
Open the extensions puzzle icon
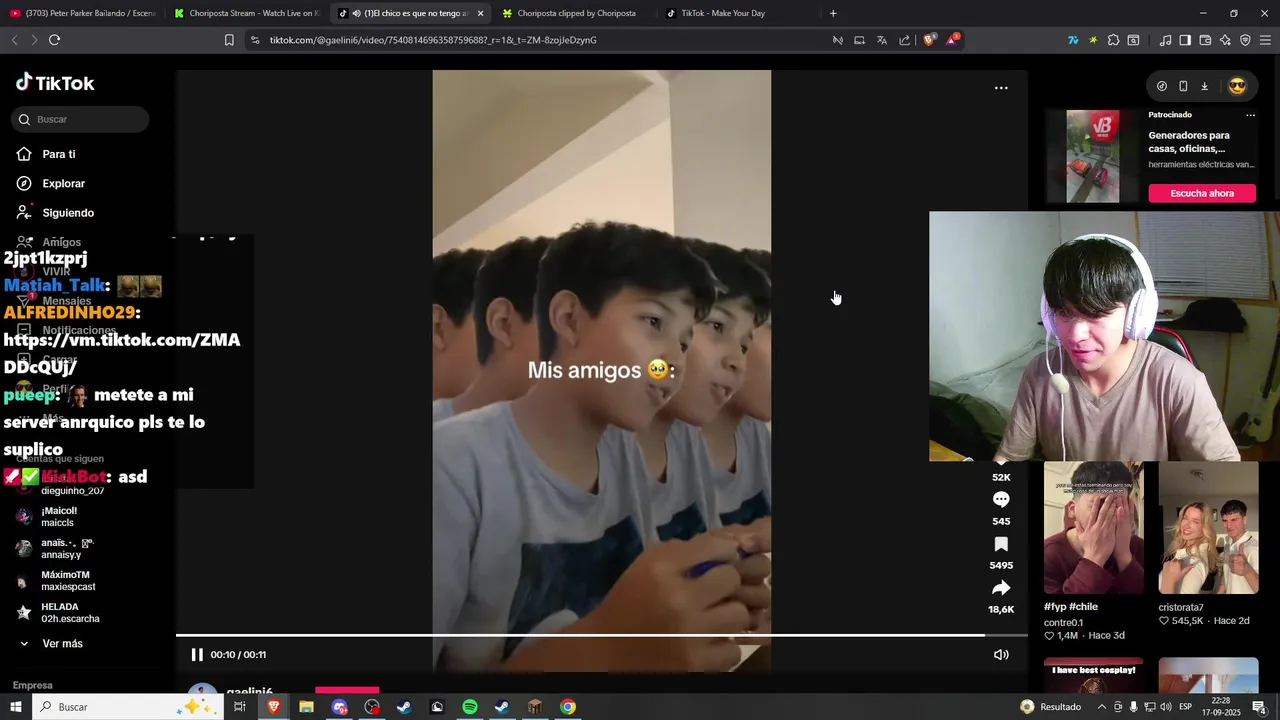(1113, 40)
